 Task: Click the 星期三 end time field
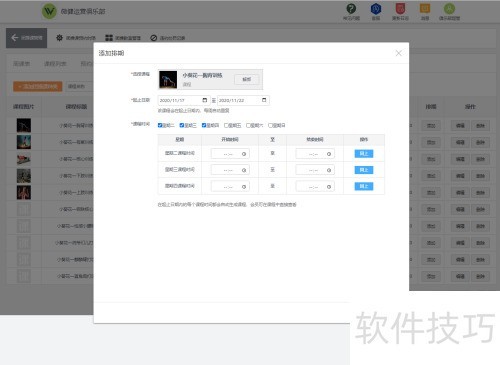tap(315, 170)
